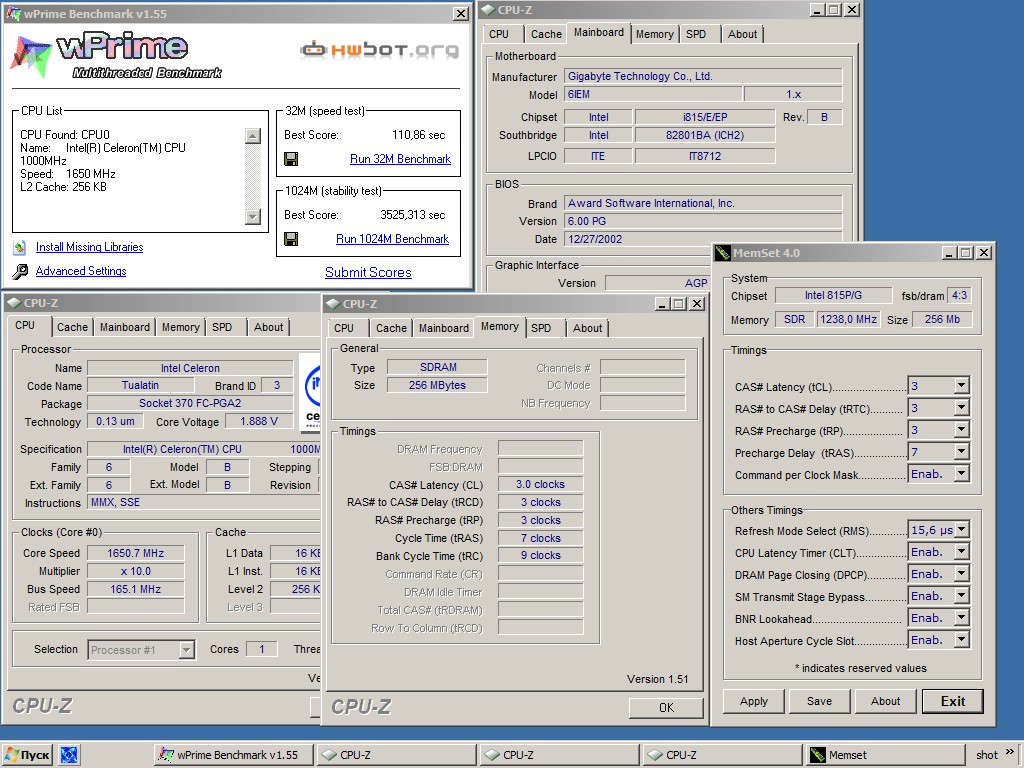Click the save icon for the 1024M benchmark

click(x=291, y=239)
